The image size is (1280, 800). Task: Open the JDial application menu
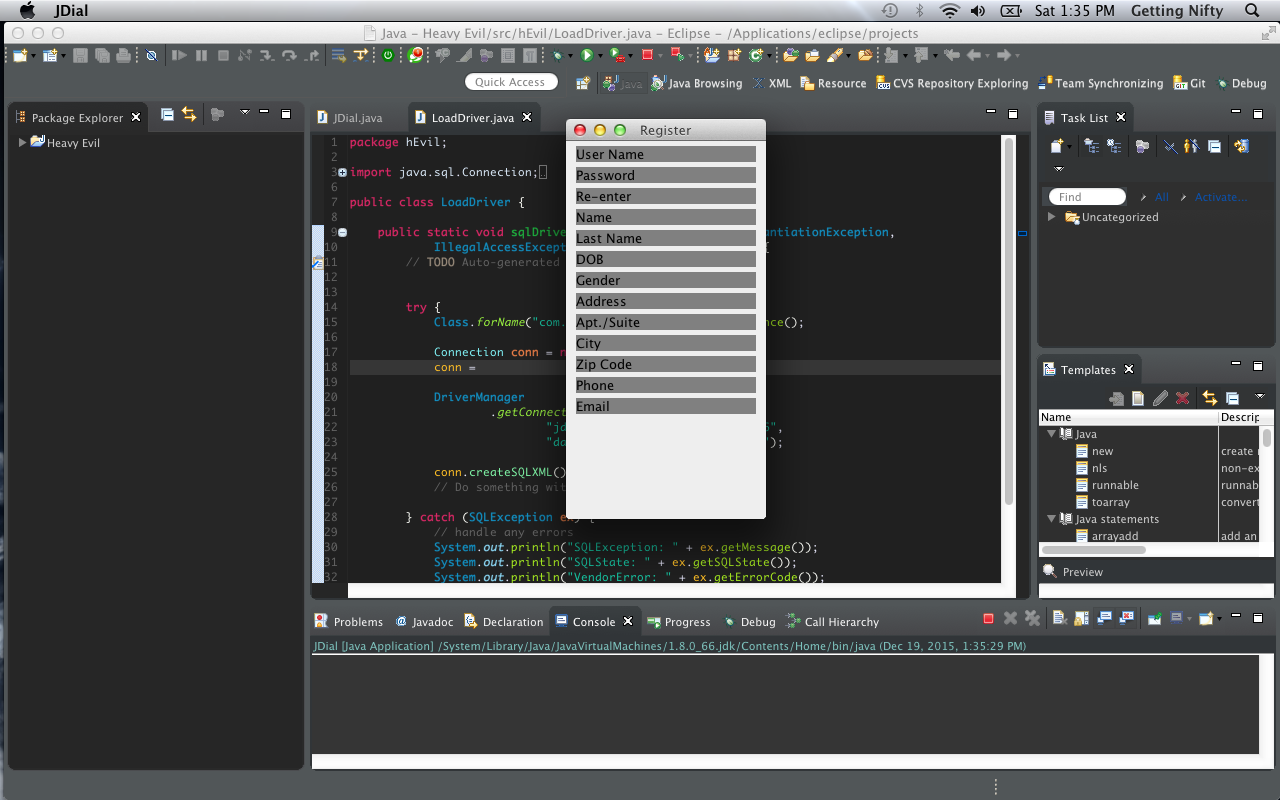coord(73,11)
